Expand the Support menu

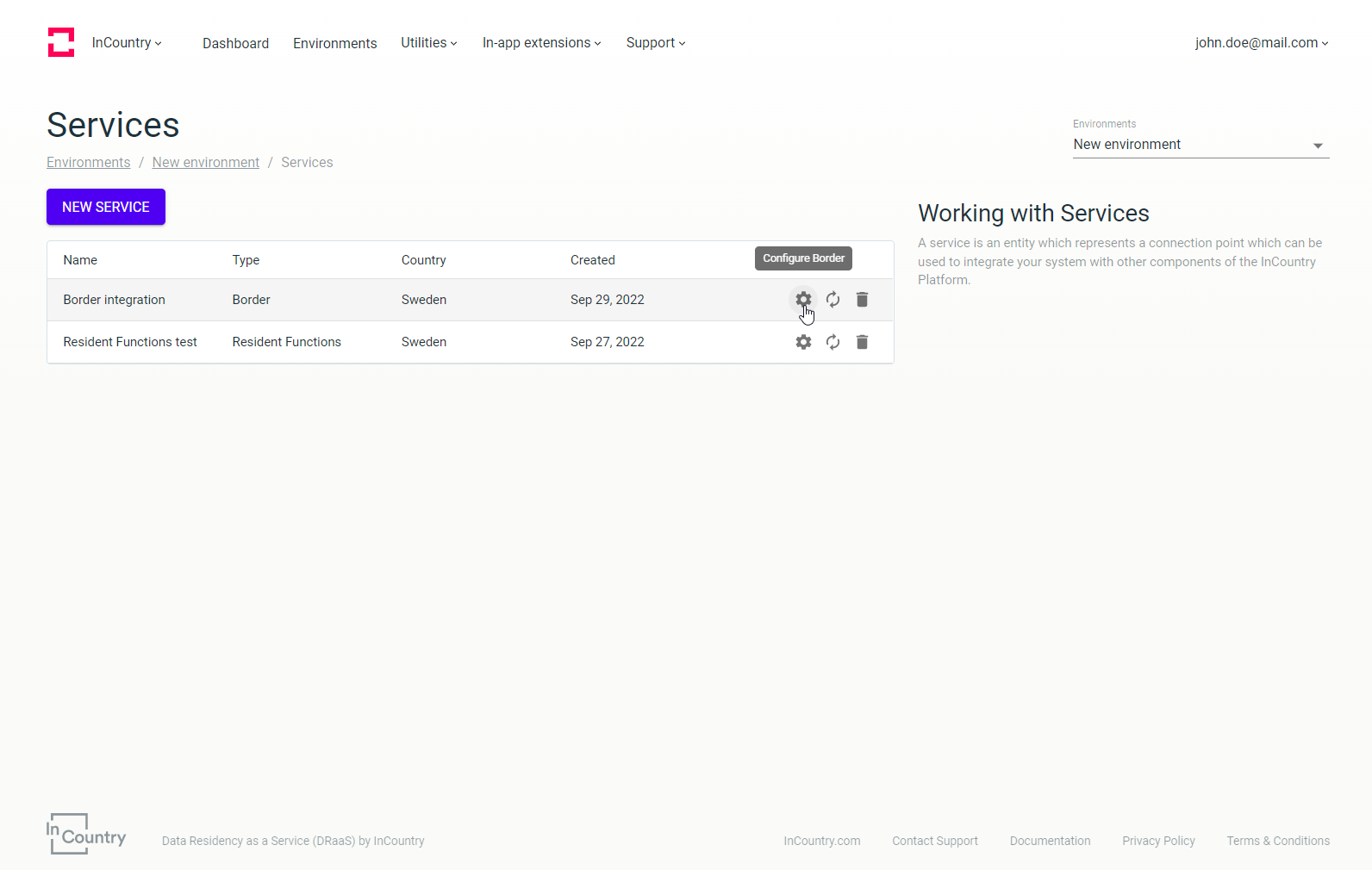[656, 43]
